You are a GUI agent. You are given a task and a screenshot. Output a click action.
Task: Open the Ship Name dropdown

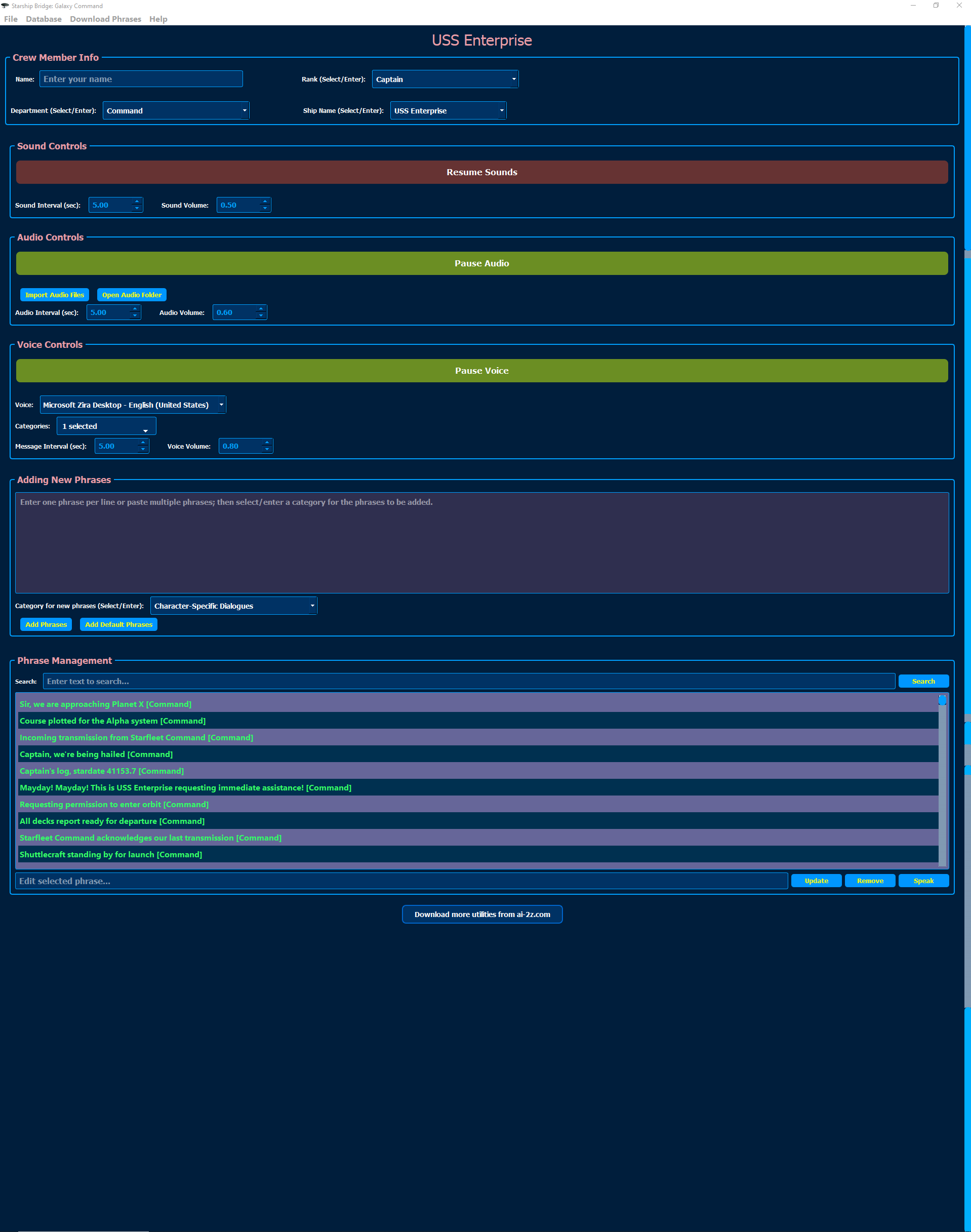point(448,110)
